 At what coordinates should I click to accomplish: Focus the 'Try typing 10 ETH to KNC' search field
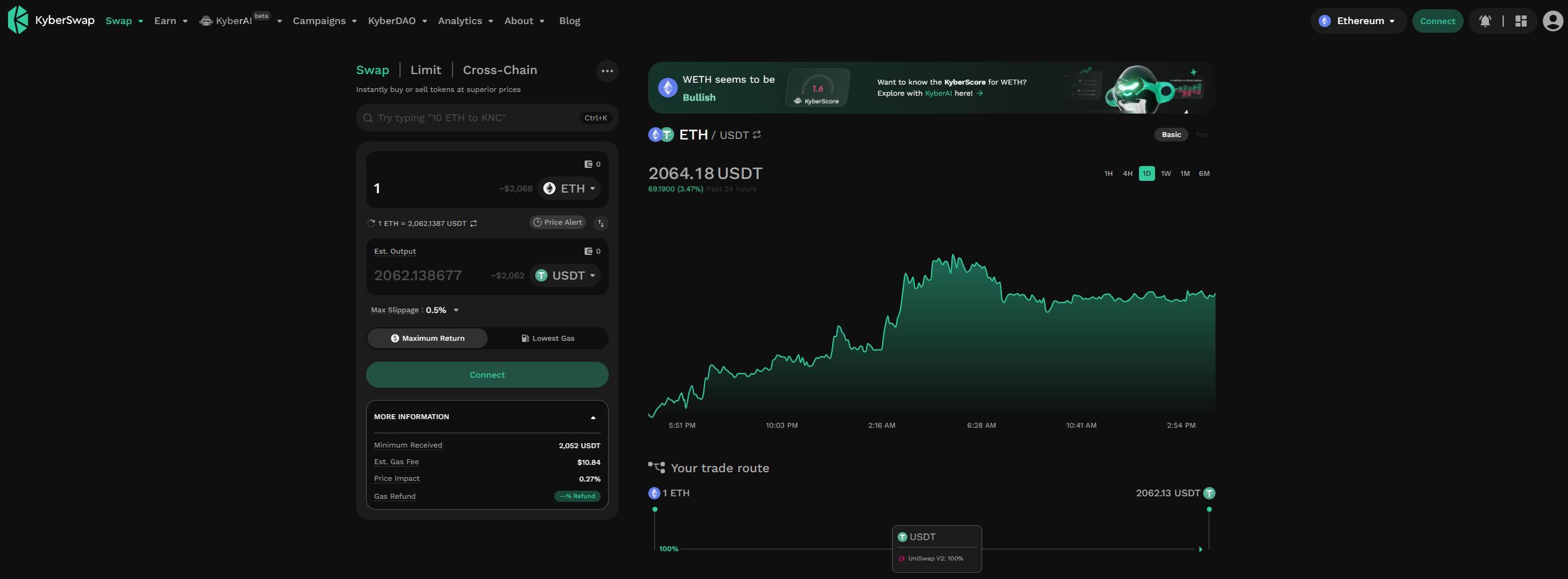(487, 118)
